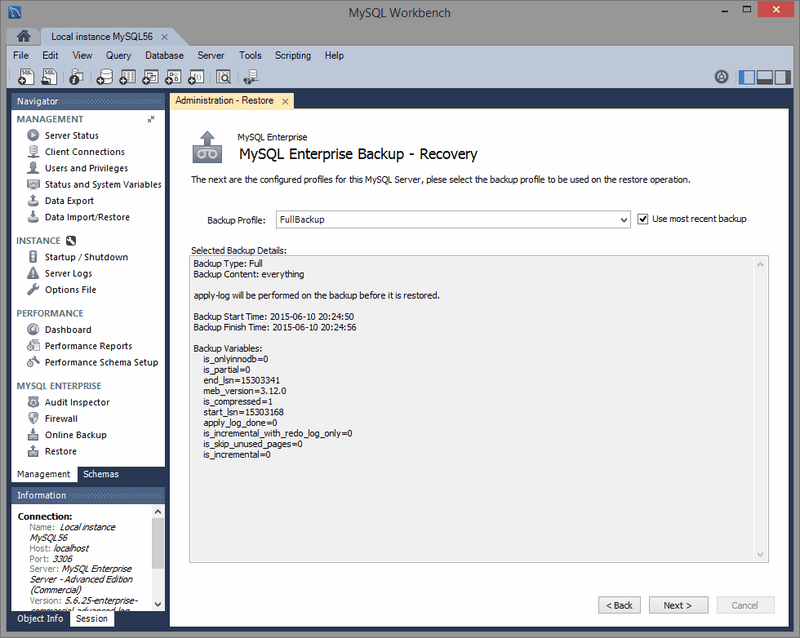
Task: Open the Scripting menu
Action: (x=293, y=55)
